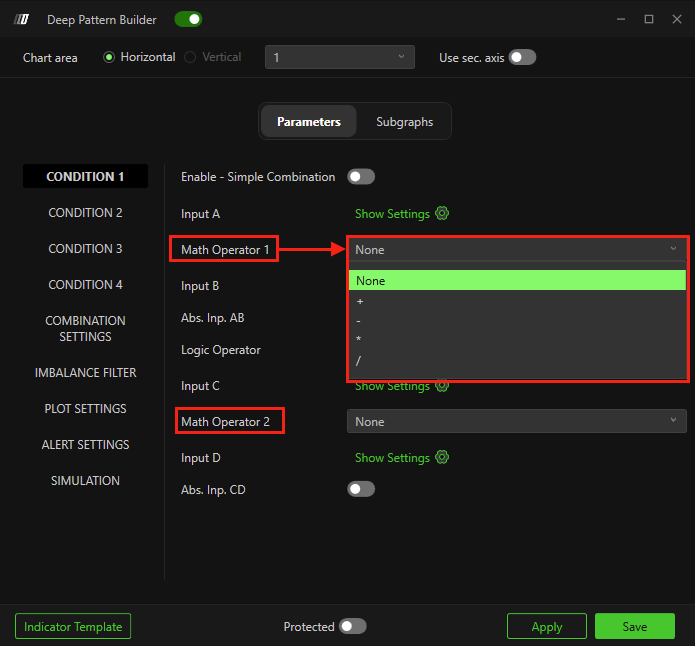
Task: Toggle the Deep Pattern Builder enable switch
Action: [x=188, y=19]
